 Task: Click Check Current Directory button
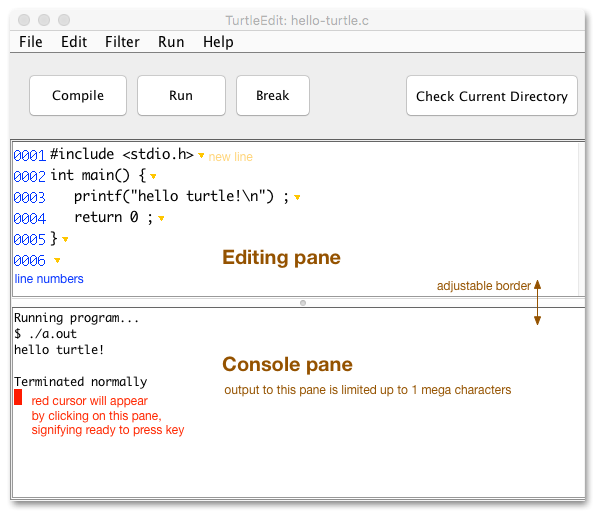pyautogui.click(x=492, y=95)
